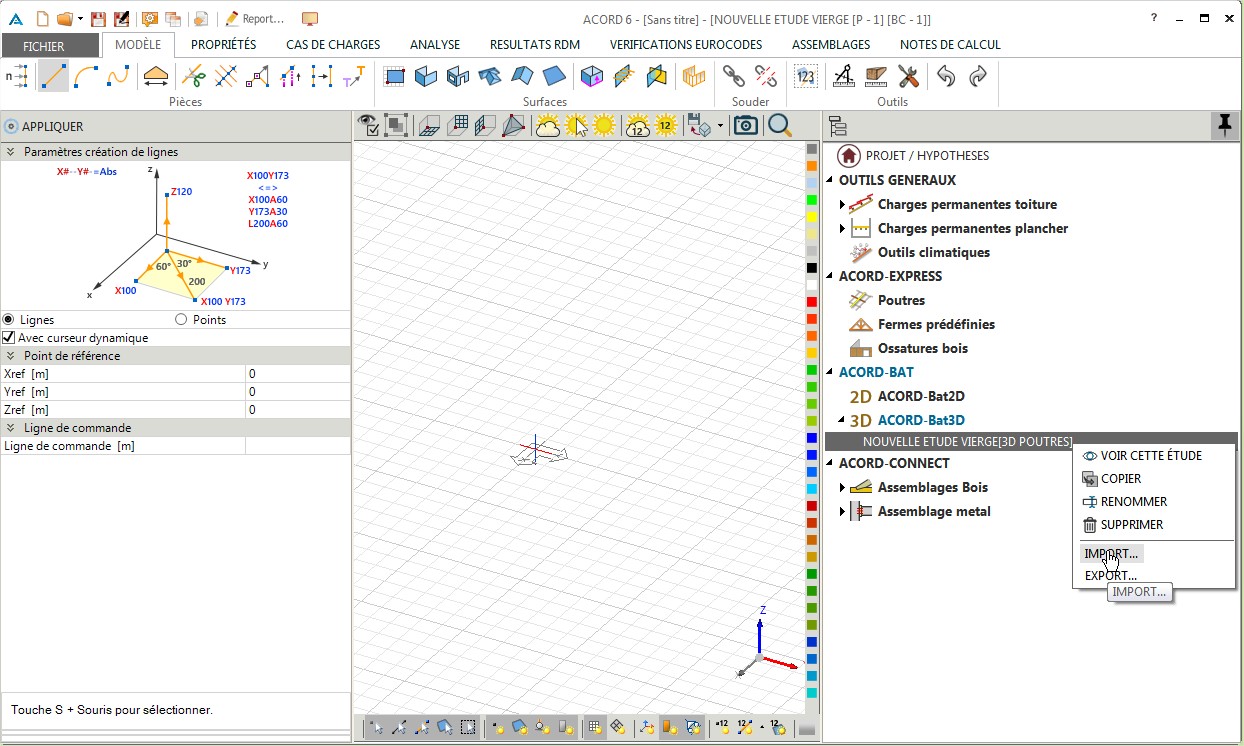Select the arc drawing tool
This screenshot has width=1244, height=746.
pos(86,76)
